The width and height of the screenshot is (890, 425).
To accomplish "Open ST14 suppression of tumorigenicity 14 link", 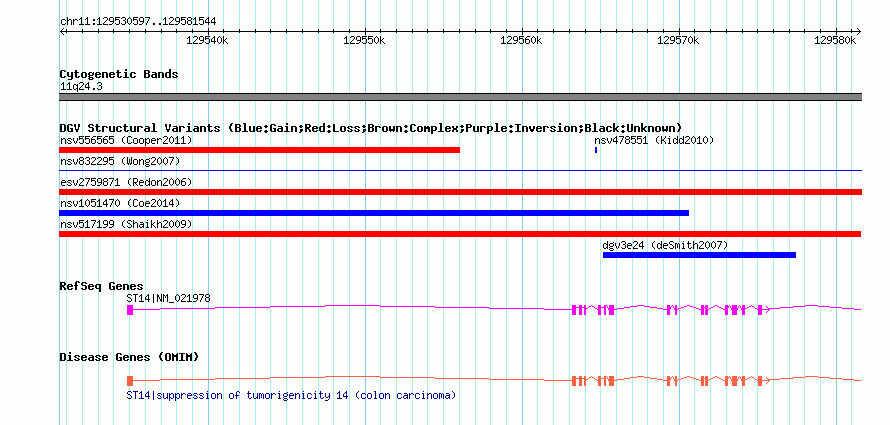I will (291, 395).
